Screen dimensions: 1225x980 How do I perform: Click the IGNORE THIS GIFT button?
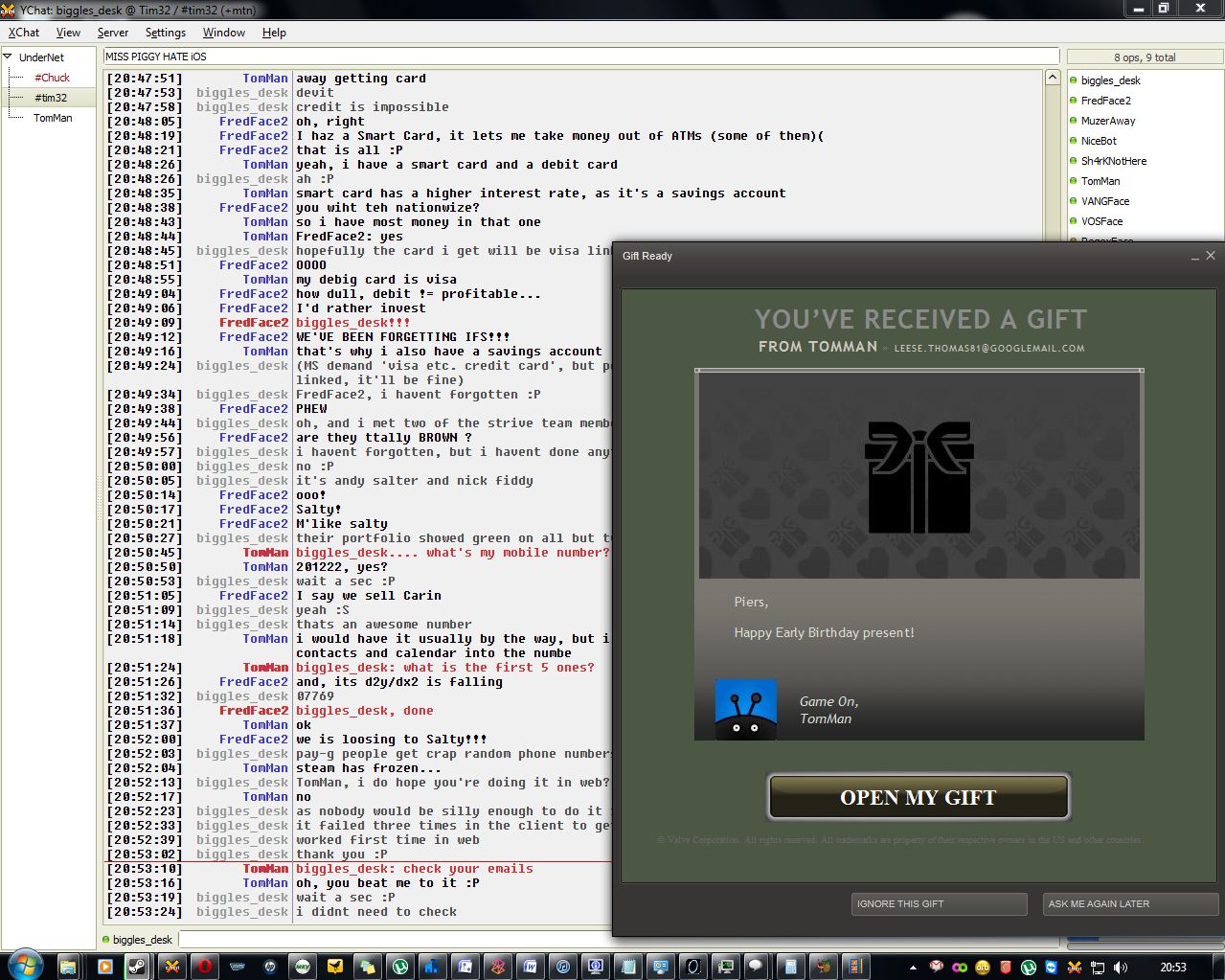pos(939,903)
